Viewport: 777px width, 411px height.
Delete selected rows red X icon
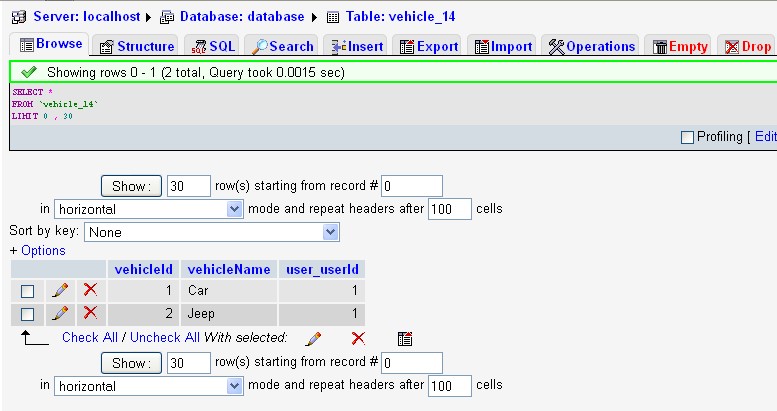point(358,339)
